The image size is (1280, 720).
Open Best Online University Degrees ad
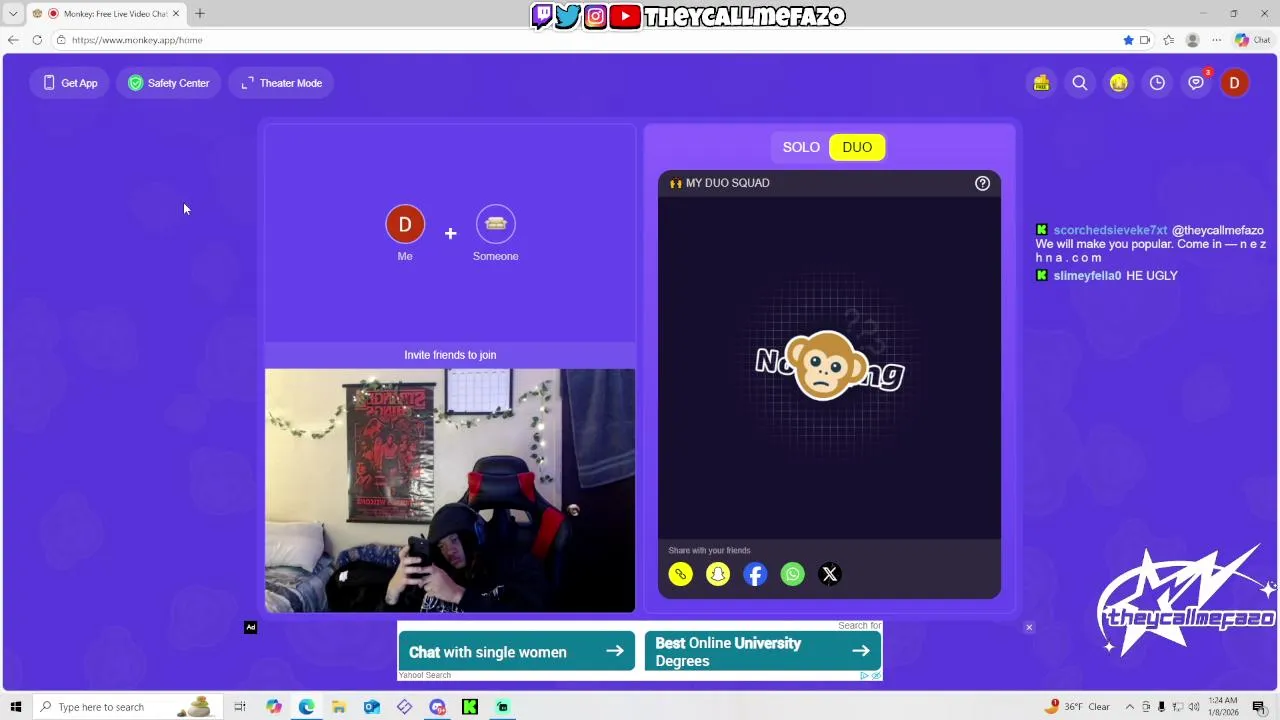(x=762, y=652)
